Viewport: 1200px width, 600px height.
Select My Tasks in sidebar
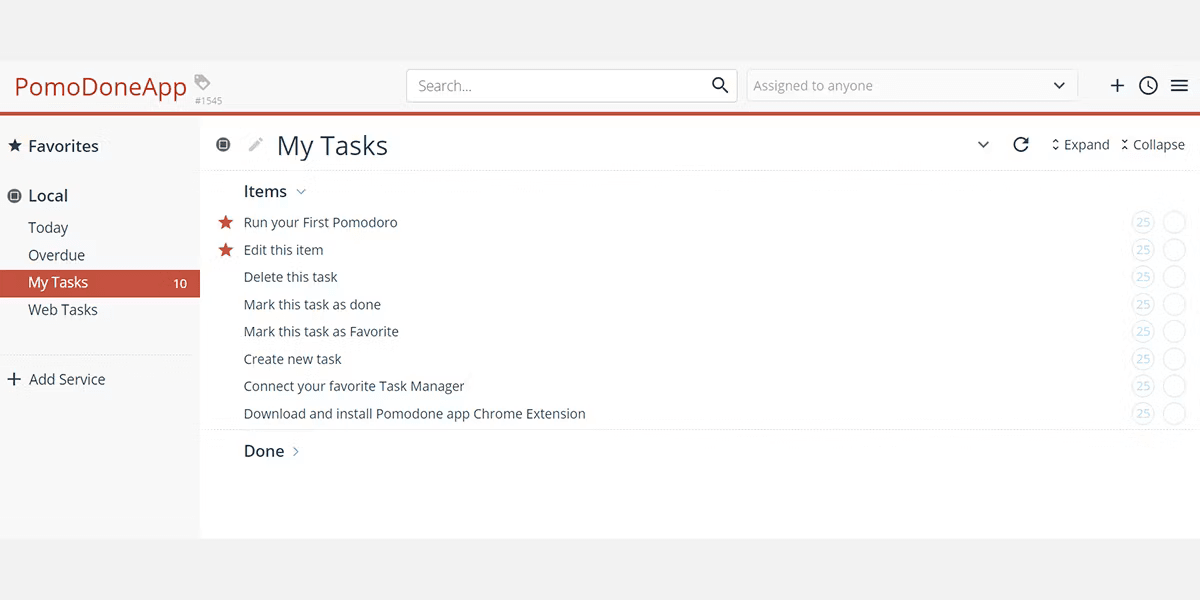(100, 283)
